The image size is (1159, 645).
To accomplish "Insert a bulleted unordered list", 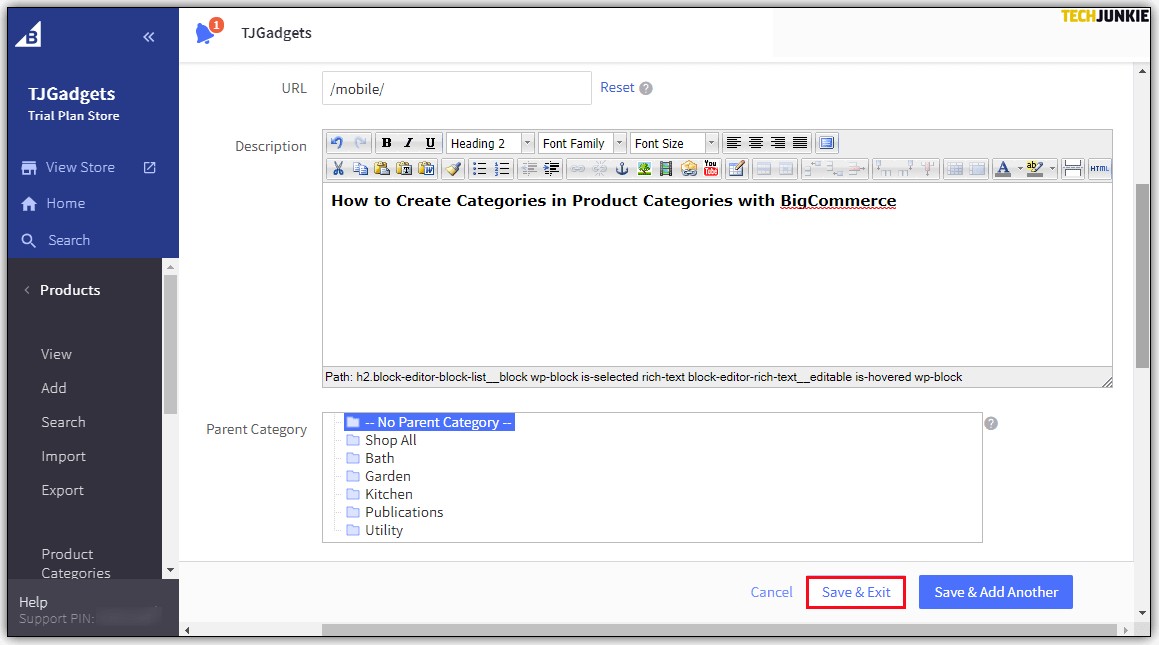I will click(x=480, y=169).
